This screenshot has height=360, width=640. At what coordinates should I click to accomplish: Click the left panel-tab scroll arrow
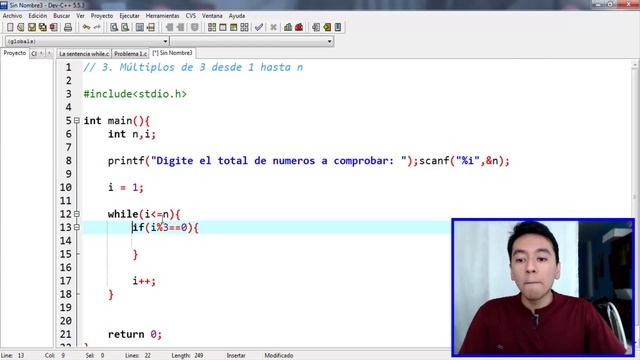tap(41, 53)
